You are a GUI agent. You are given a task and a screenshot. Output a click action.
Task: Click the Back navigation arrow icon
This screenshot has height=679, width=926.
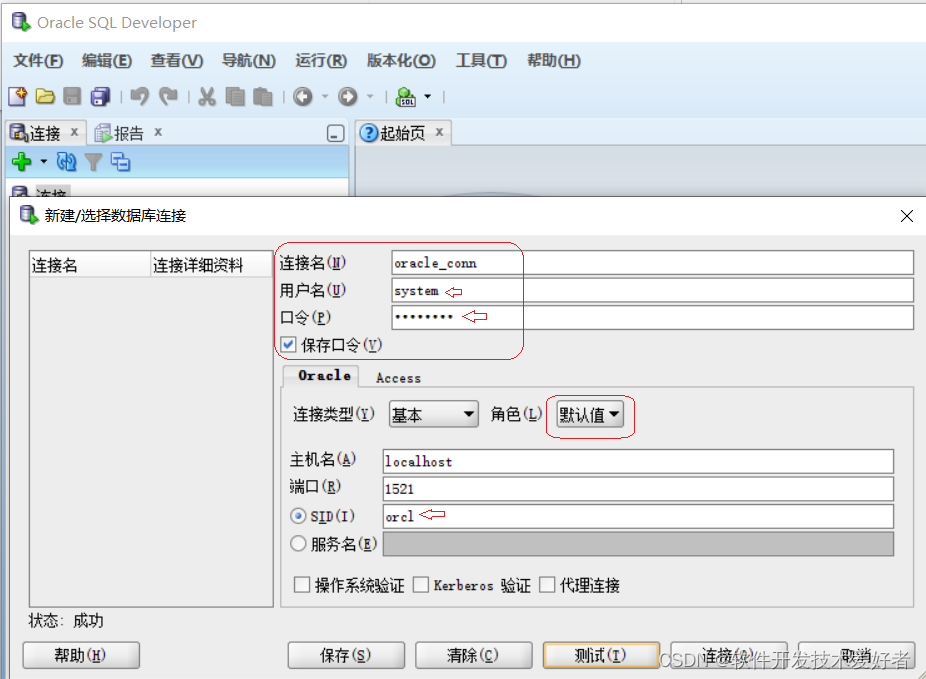pos(303,96)
